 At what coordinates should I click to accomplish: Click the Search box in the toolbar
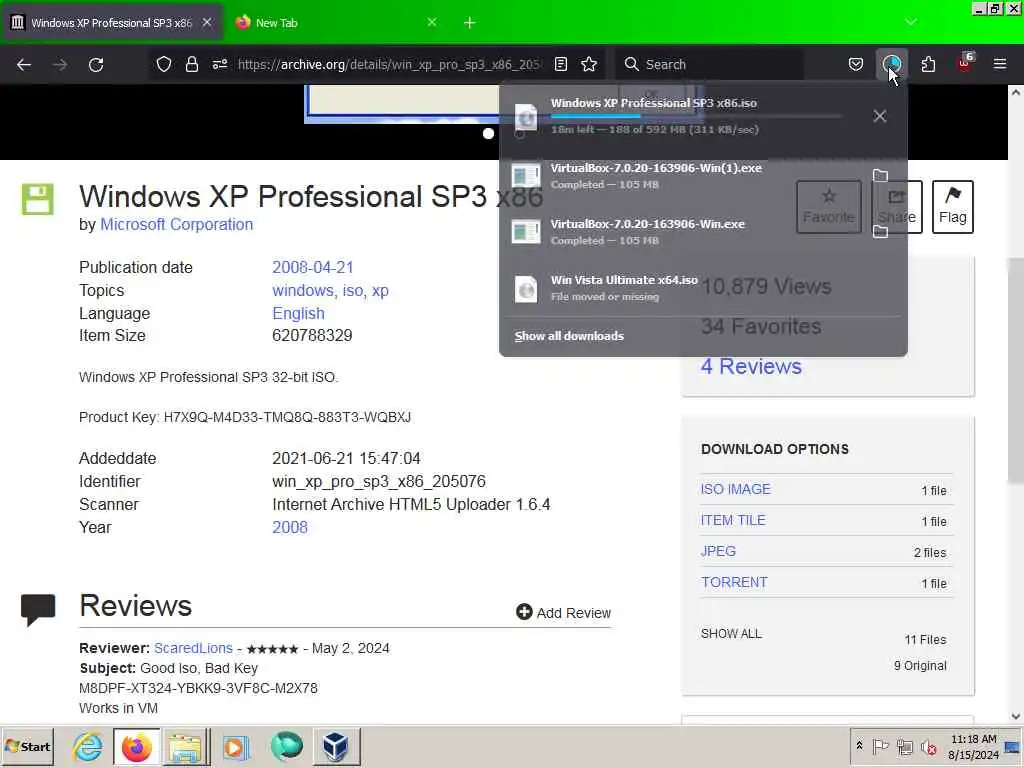(x=709, y=64)
